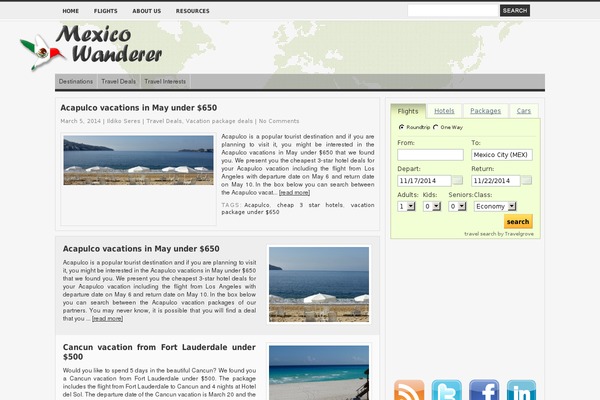Open the No Comments link

[279, 121]
